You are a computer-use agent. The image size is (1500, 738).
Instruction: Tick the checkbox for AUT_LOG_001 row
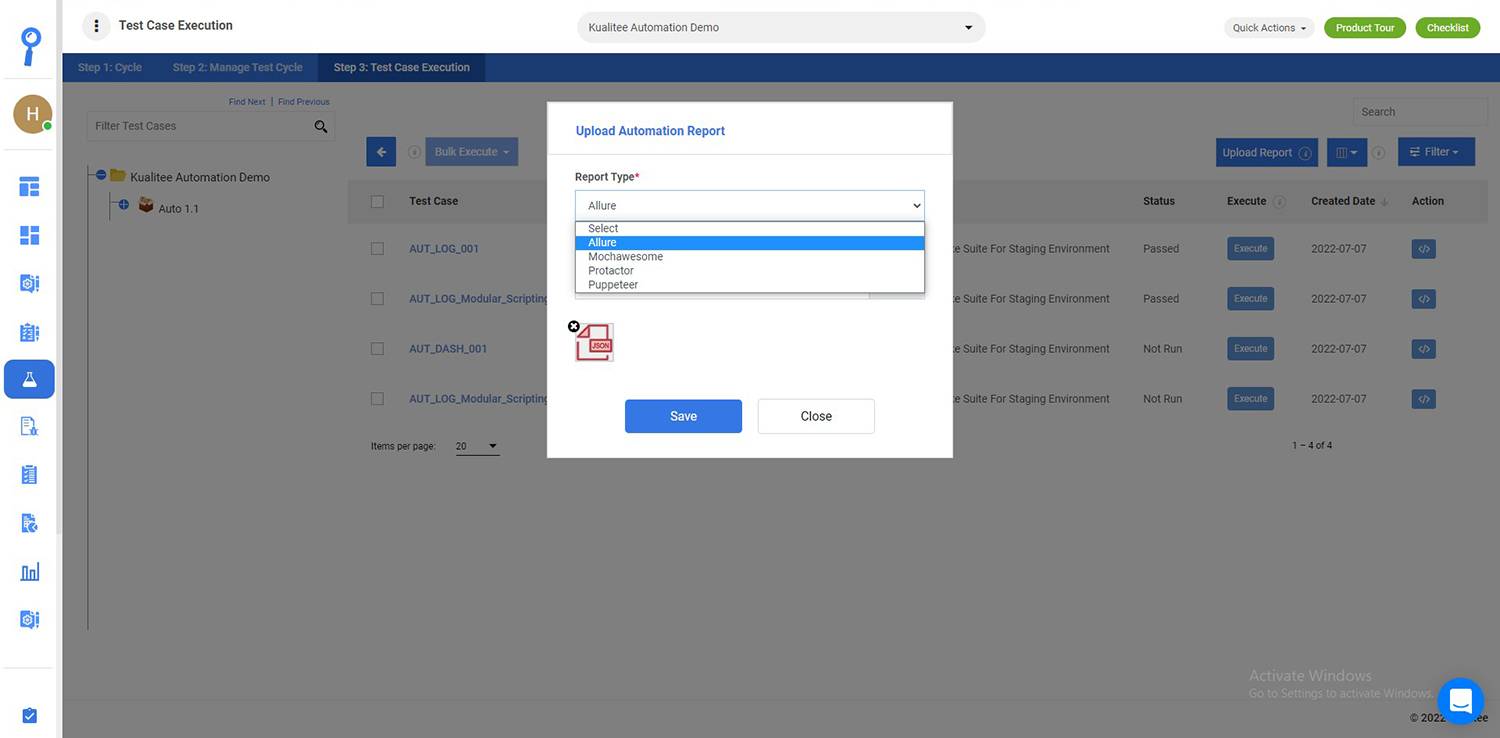click(x=377, y=249)
